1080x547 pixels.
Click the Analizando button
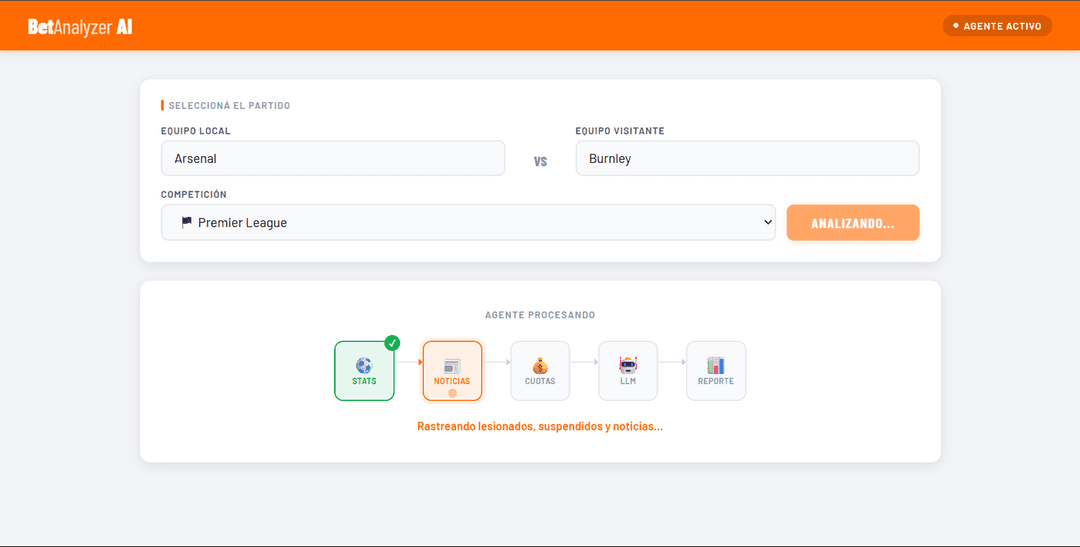[x=853, y=223]
